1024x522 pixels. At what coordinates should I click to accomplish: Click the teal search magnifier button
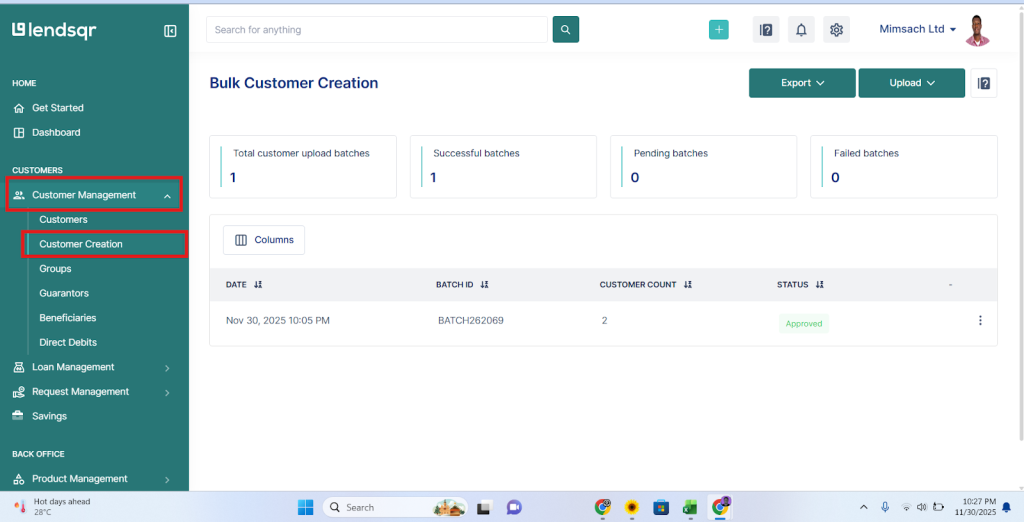[x=565, y=30]
